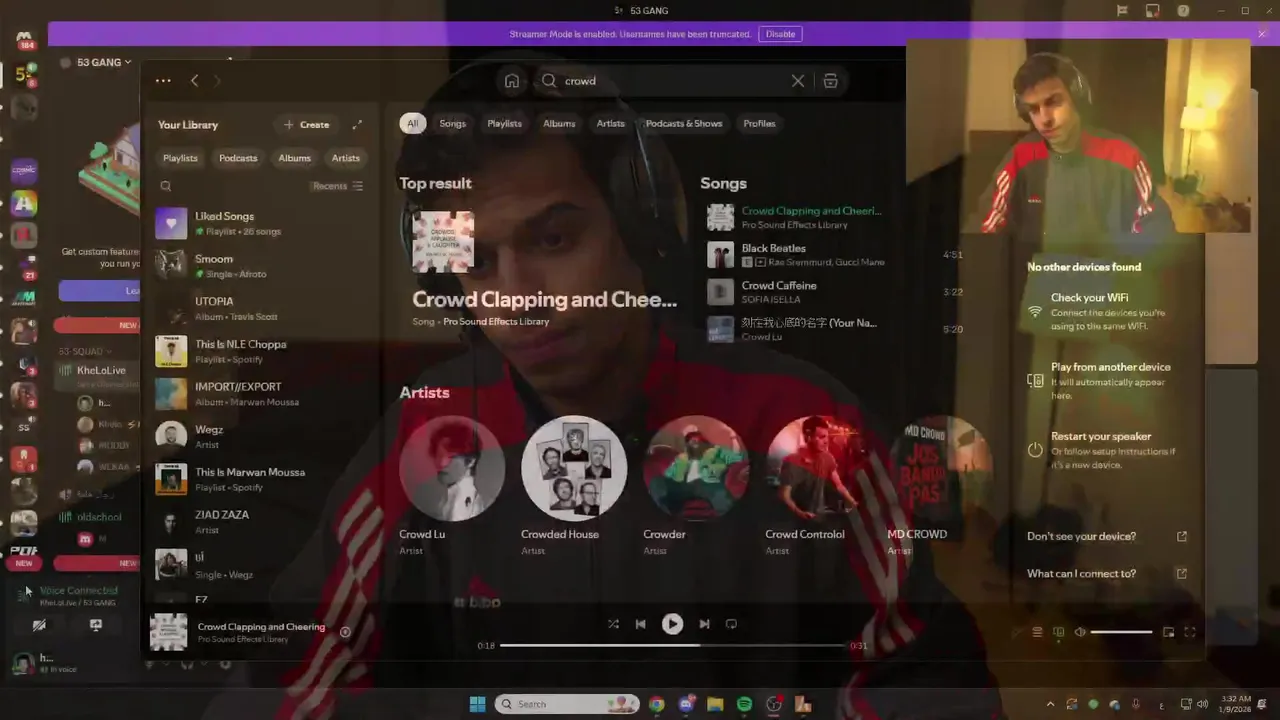
Task: Switch to Podcasts & Shows results
Action: coord(684,124)
